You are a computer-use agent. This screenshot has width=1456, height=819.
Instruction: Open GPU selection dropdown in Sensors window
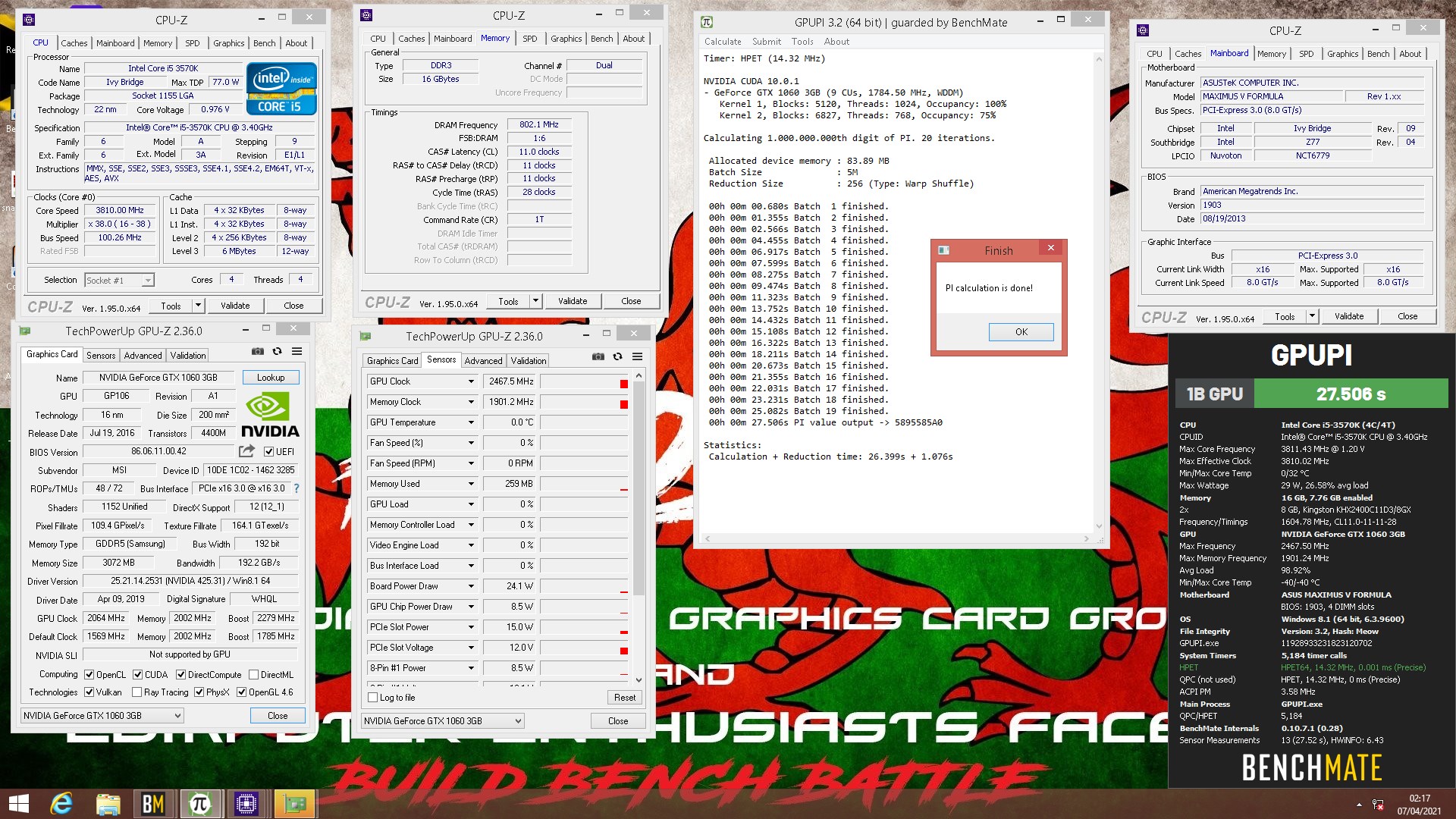tap(443, 720)
